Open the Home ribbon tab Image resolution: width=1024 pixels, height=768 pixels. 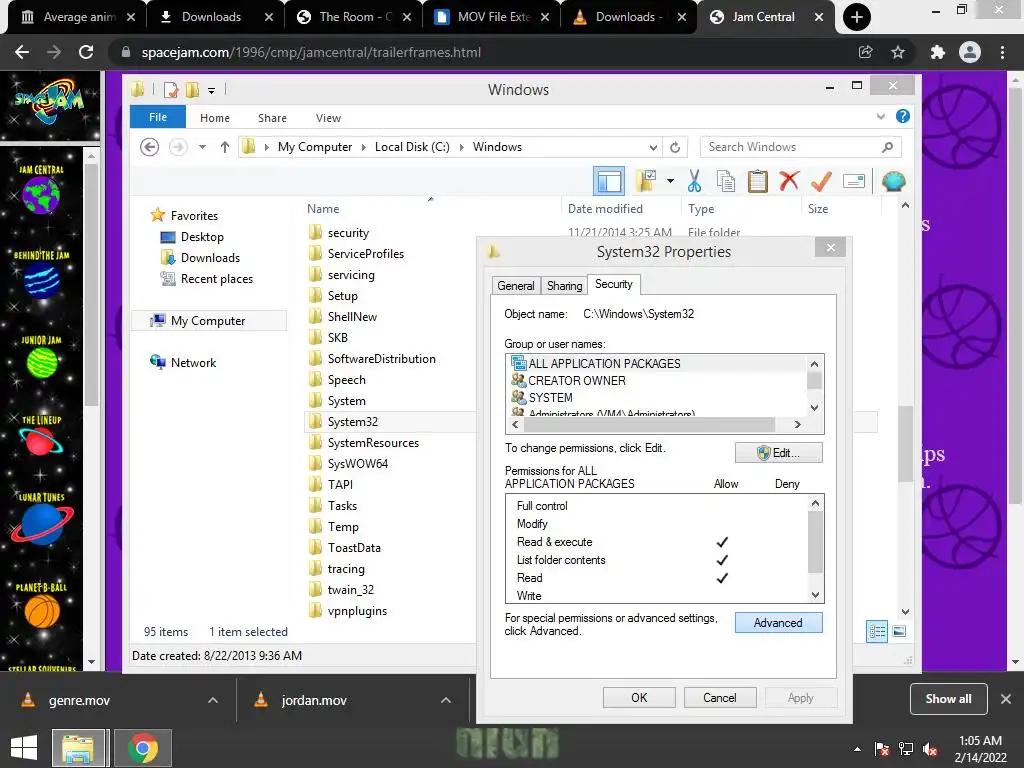point(215,118)
